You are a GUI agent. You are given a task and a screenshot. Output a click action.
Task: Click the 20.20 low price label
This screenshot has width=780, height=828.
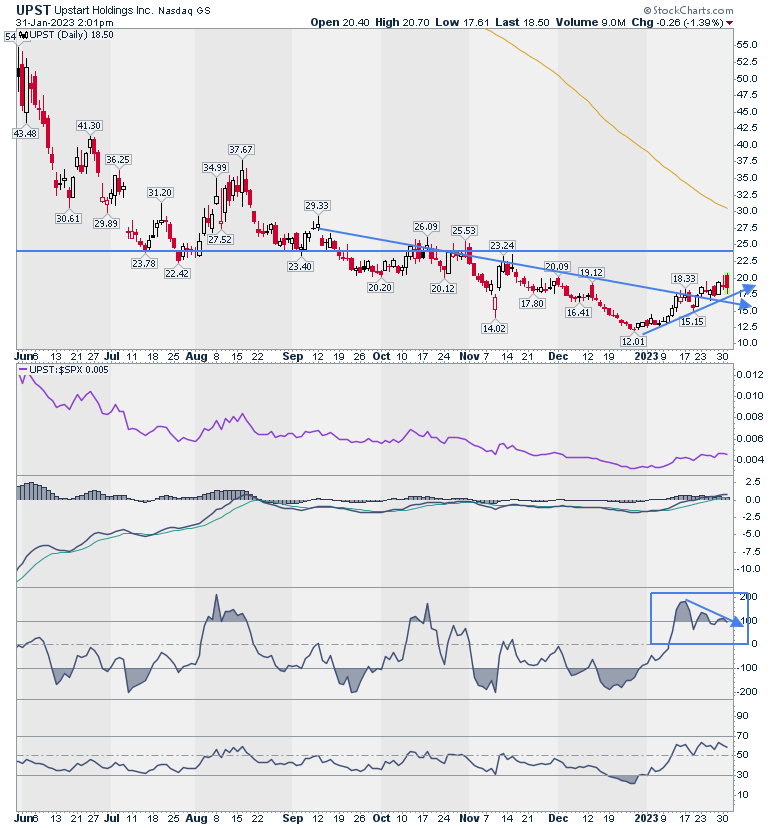click(x=380, y=288)
